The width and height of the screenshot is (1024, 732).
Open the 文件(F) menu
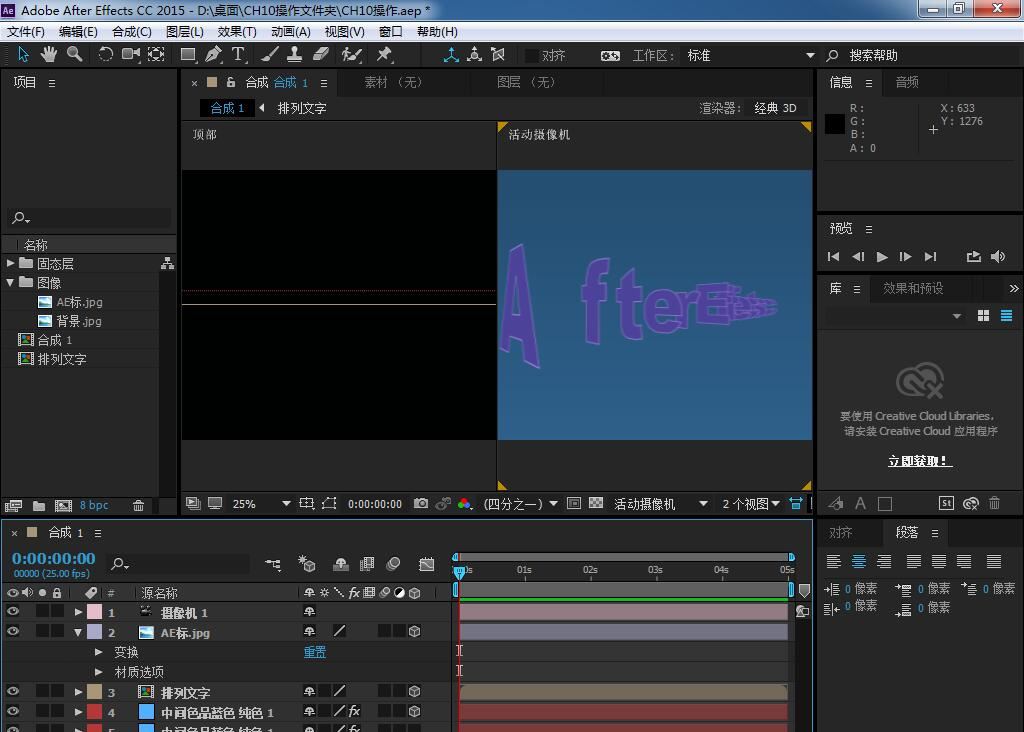pyautogui.click(x=26, y=31)
